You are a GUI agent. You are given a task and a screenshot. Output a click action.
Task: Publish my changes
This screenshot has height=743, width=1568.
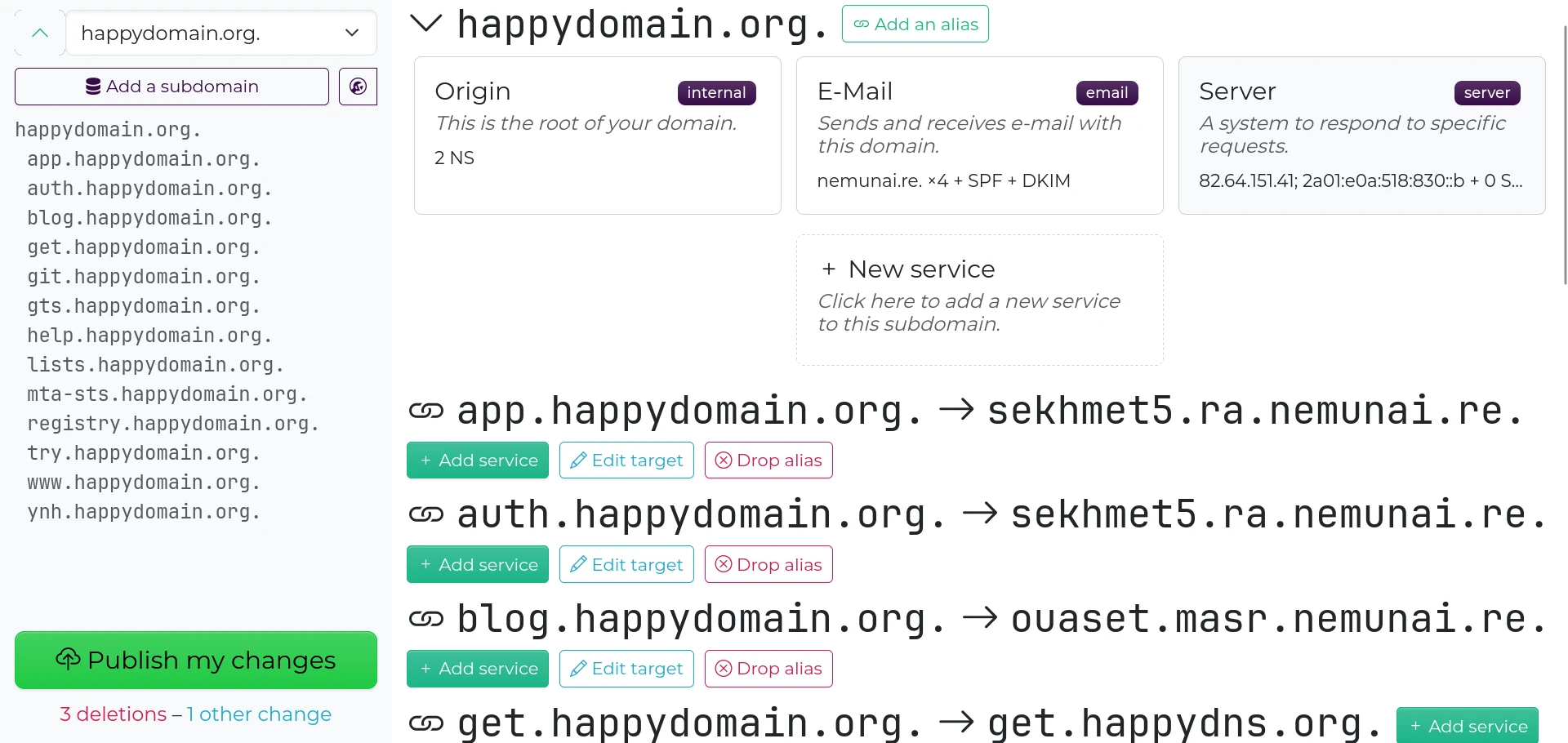(196, 660)
